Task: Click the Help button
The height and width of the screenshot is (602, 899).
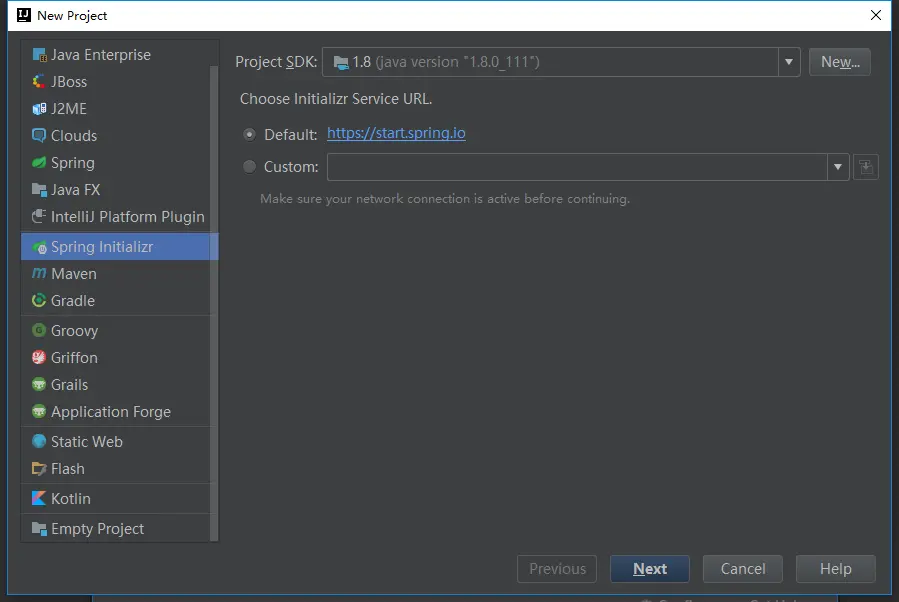Action: (835, 569)
